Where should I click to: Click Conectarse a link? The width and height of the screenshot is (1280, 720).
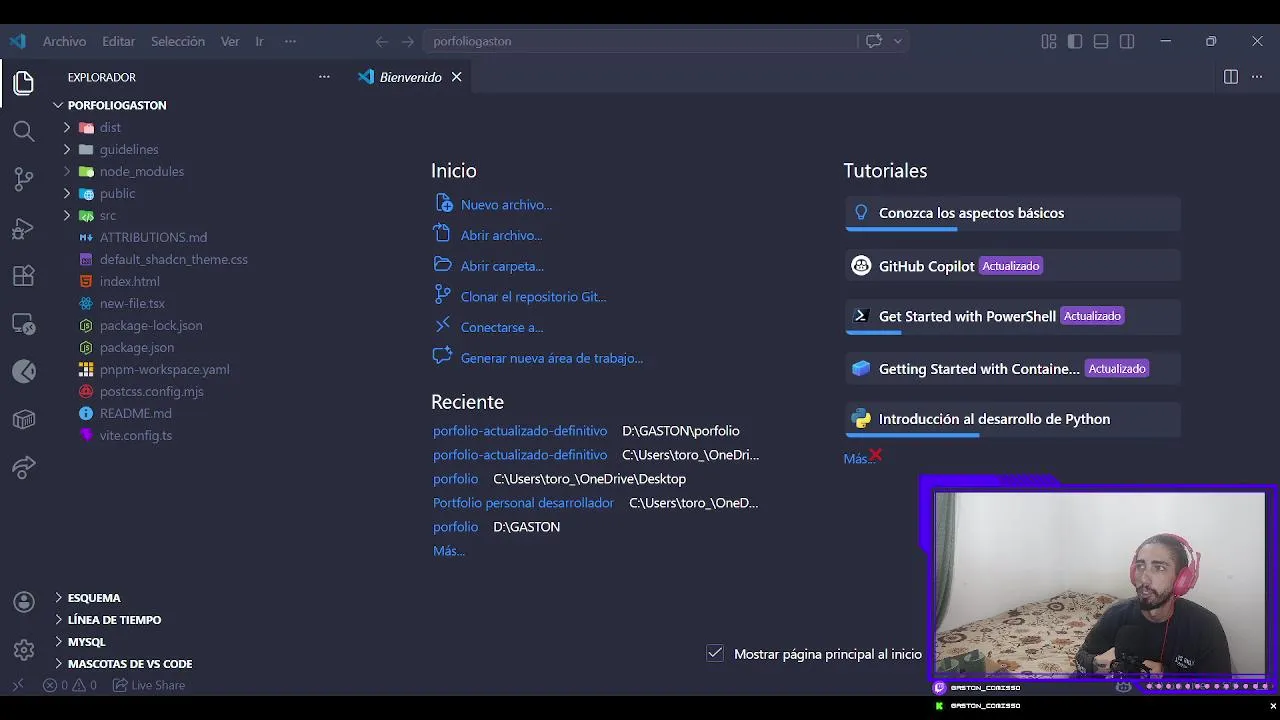502,327
